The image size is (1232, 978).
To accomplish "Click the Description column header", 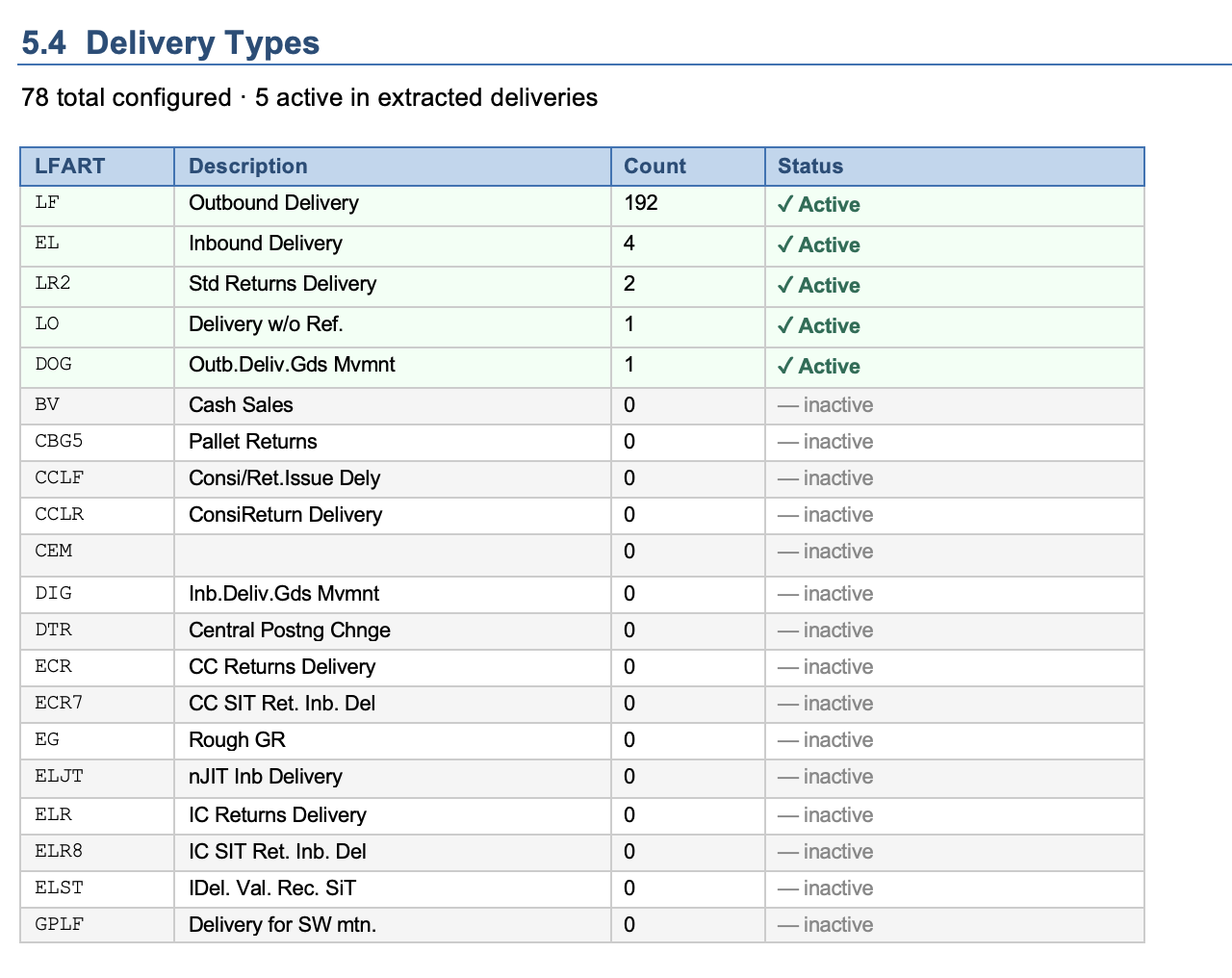I will pos(247,166).
